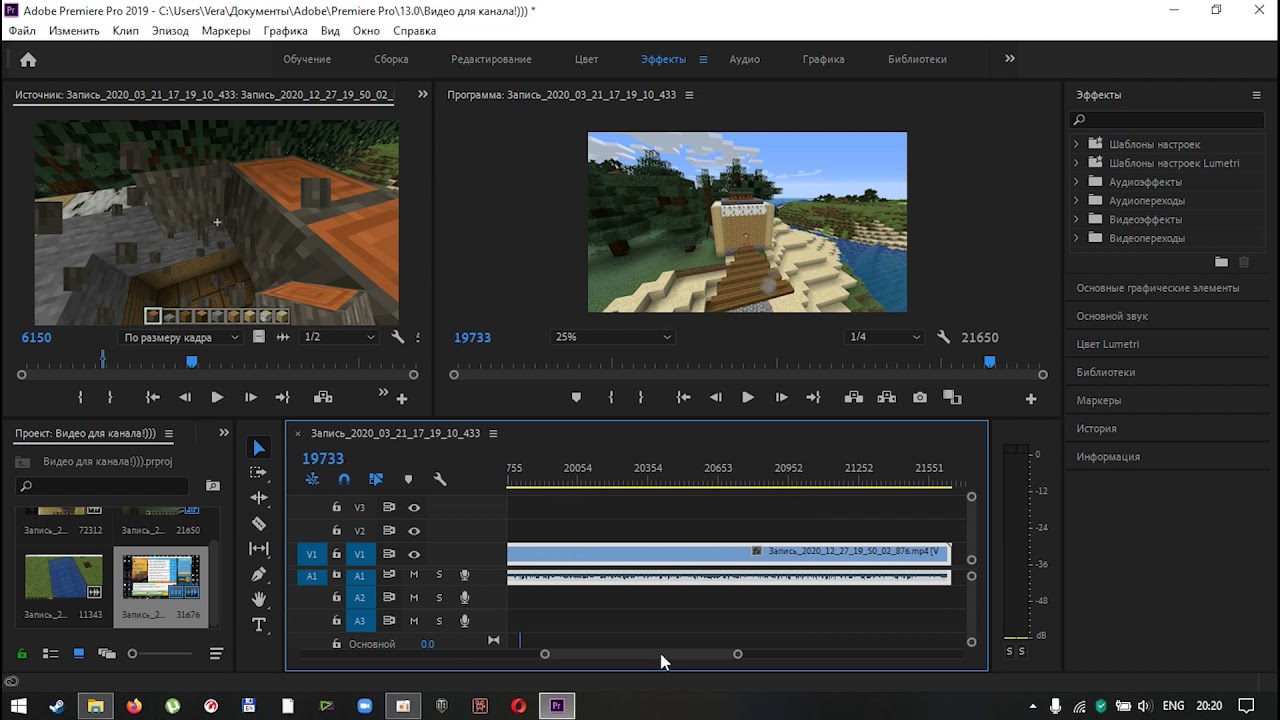1280x720 pixels.
Task: Open 'История' panel
Action: [x=1096, y=428]
